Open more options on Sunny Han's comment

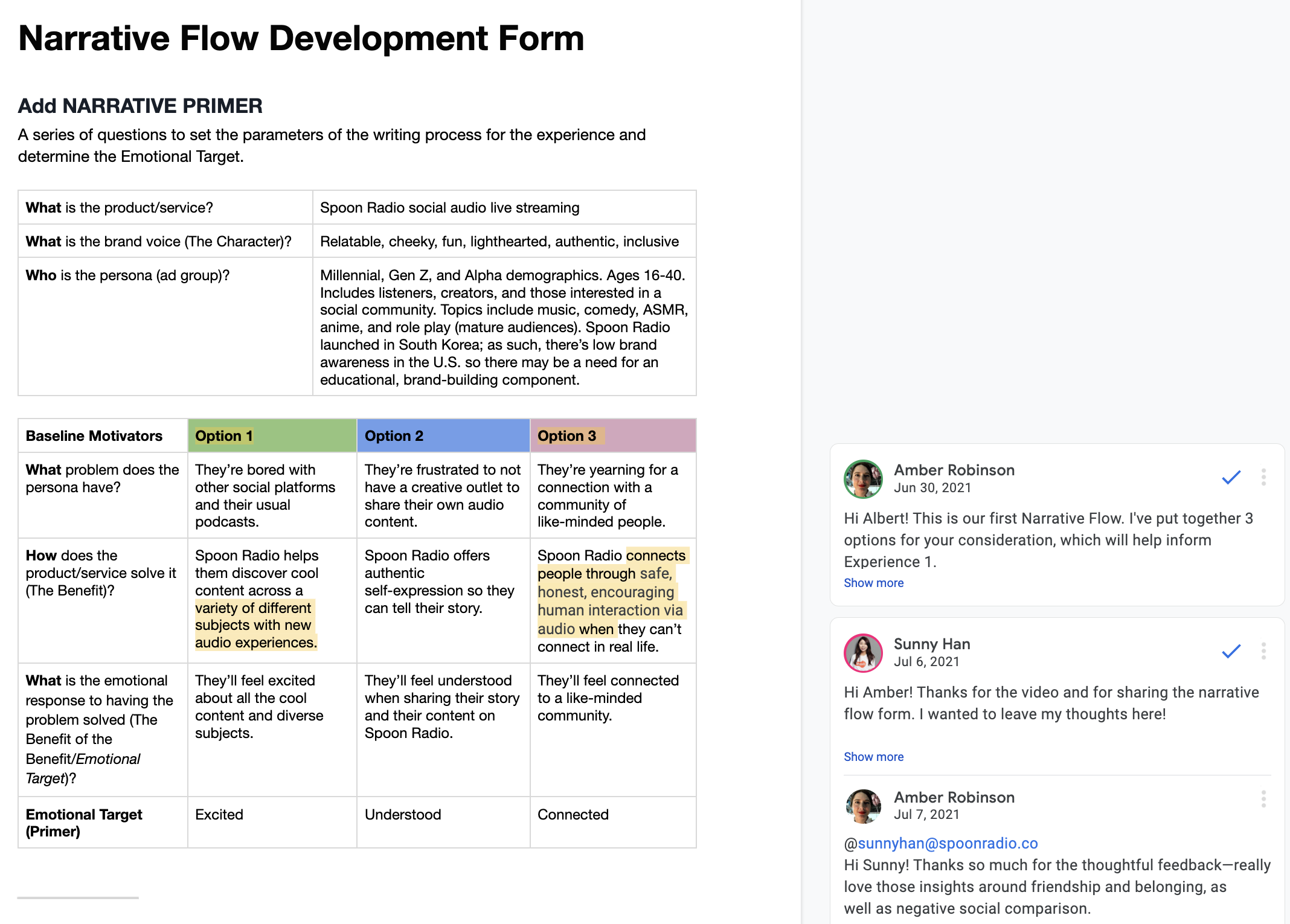(x=1263, y=651)
